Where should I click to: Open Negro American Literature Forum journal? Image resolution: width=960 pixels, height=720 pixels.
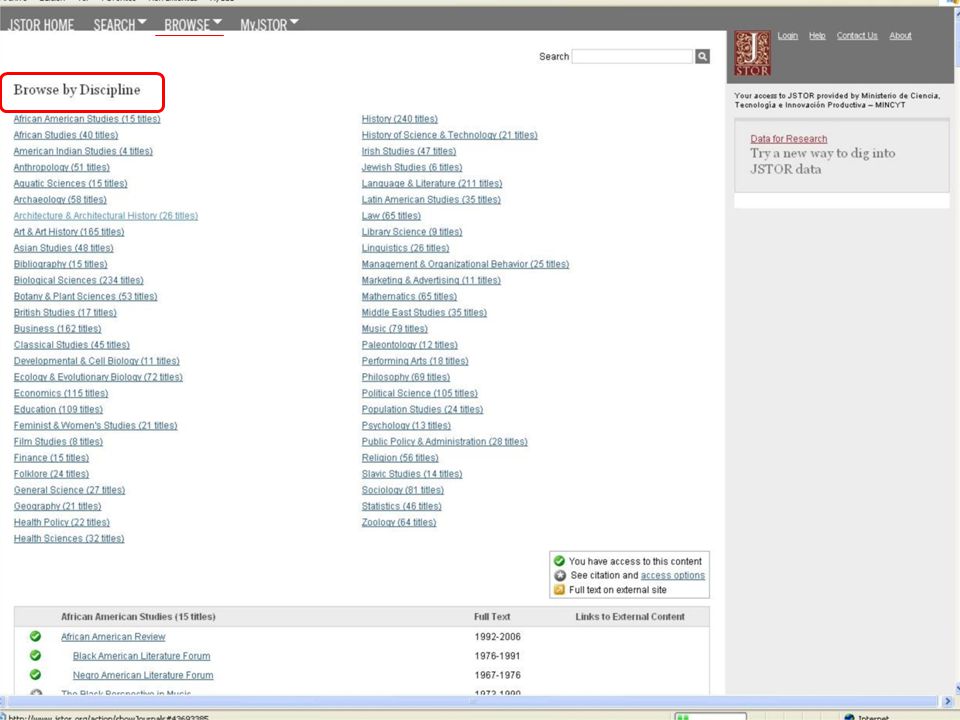[143, 675]
